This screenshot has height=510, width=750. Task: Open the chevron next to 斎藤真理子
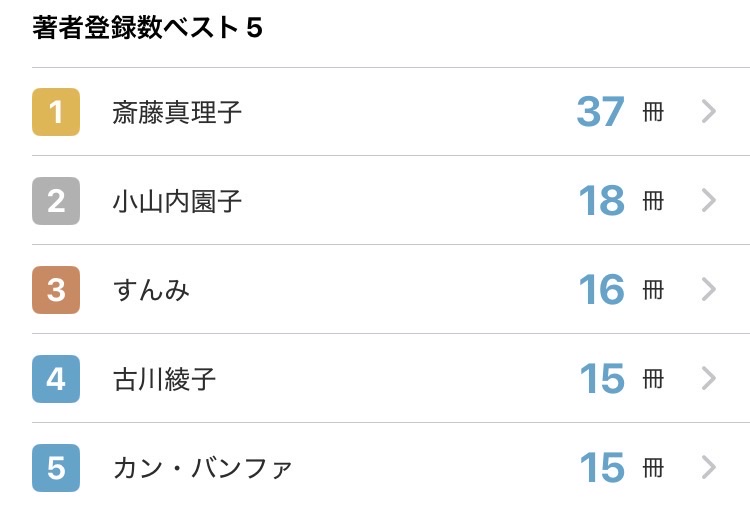pyautogui.click(x=708, y=112)
